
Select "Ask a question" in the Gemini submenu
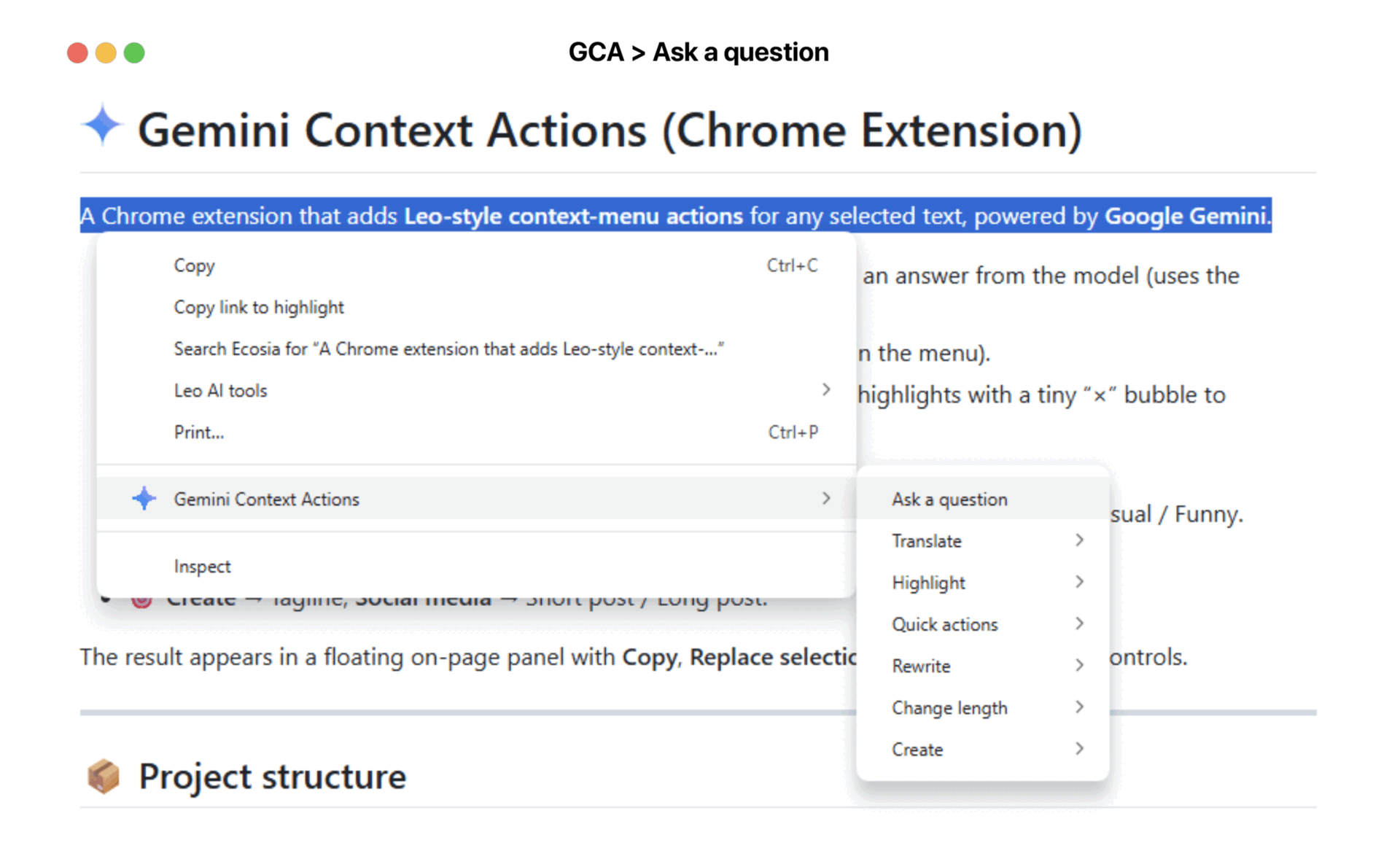[949, 499]
